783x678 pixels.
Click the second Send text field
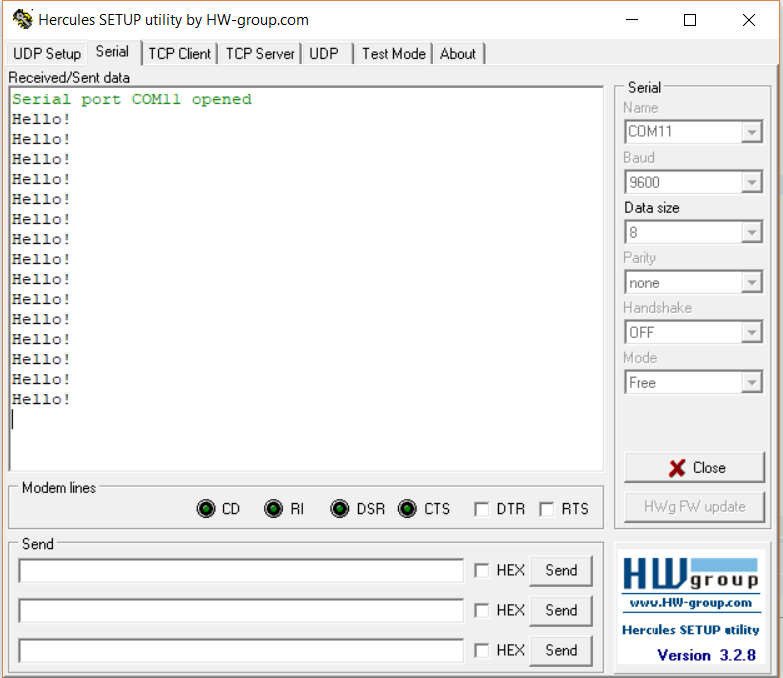tap(241, 611)
